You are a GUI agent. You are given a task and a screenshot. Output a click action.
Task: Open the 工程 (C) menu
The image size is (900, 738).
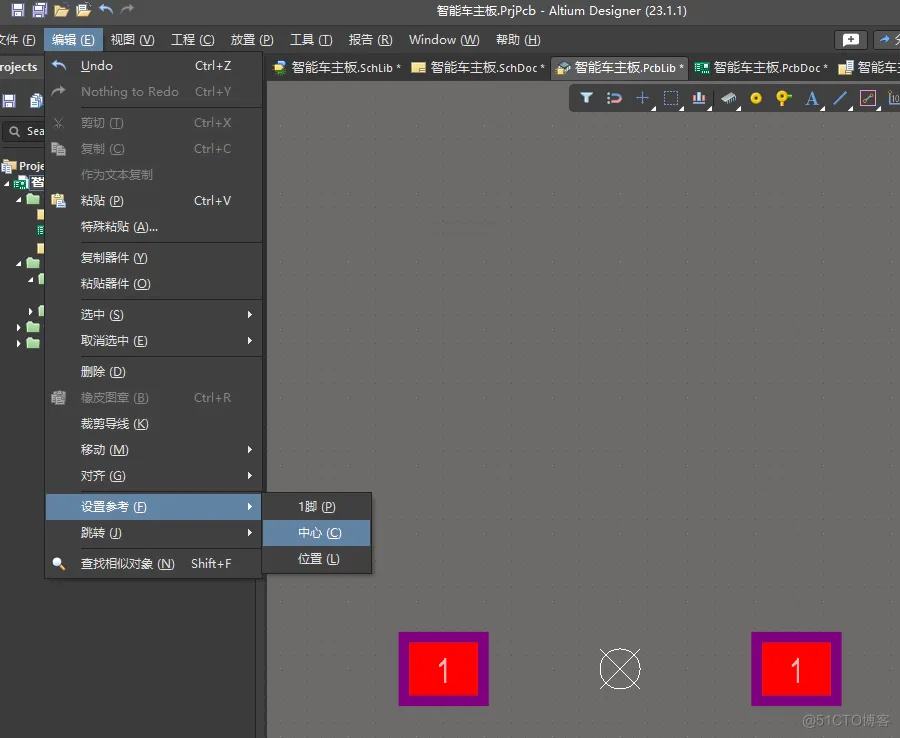pos(192,40)
